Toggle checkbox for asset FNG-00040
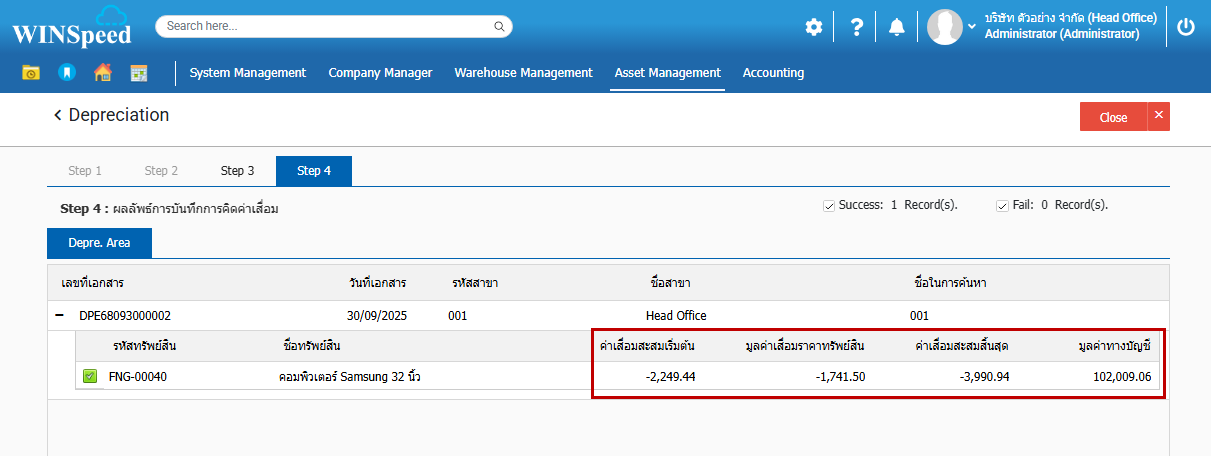 [x=90, y=377]
